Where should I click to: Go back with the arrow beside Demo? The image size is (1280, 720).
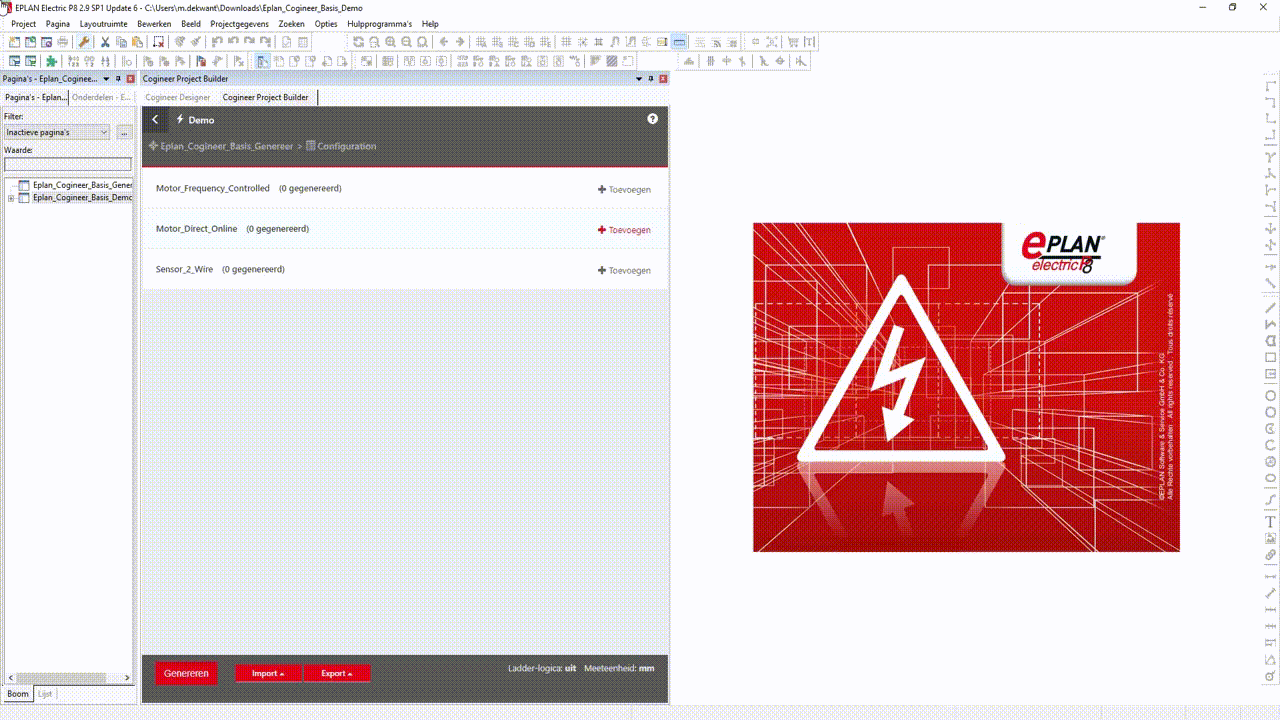[155, 120]
